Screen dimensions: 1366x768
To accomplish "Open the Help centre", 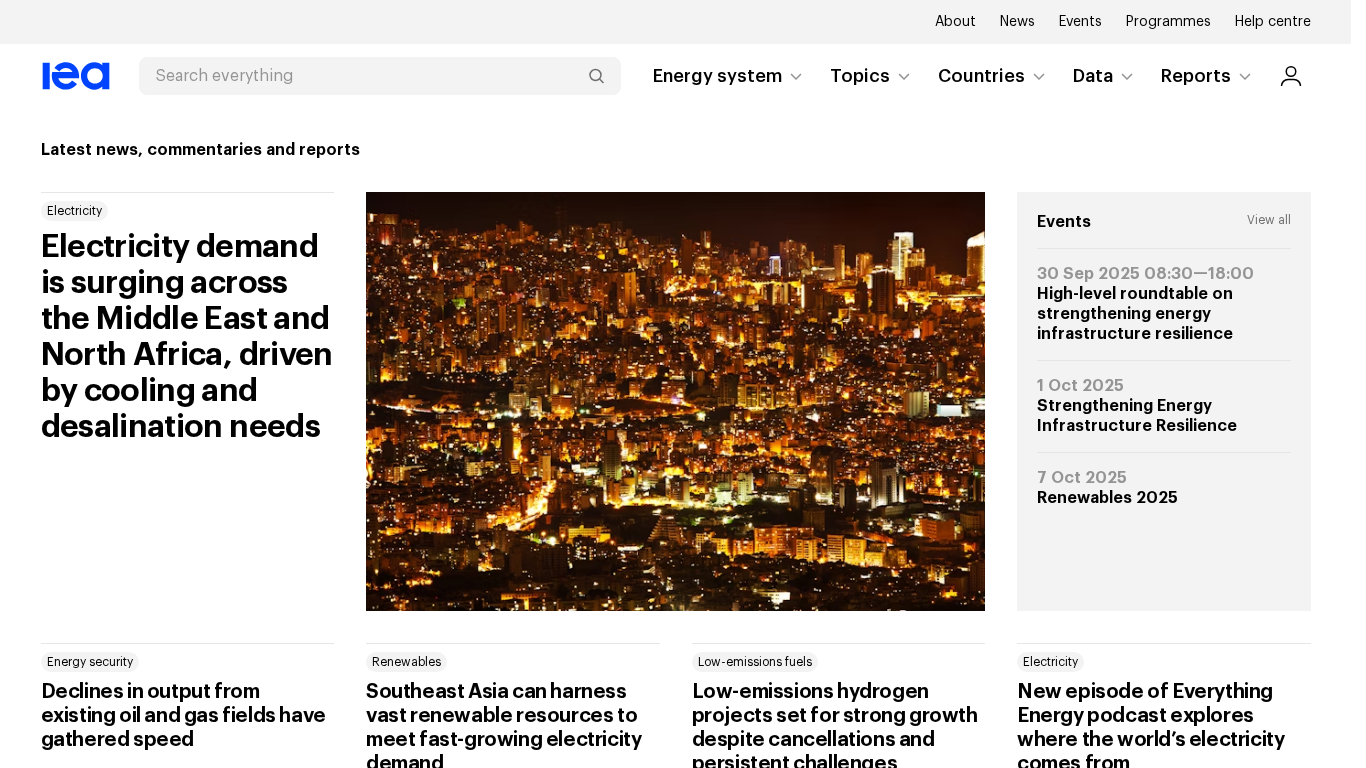I will 1272,21.
